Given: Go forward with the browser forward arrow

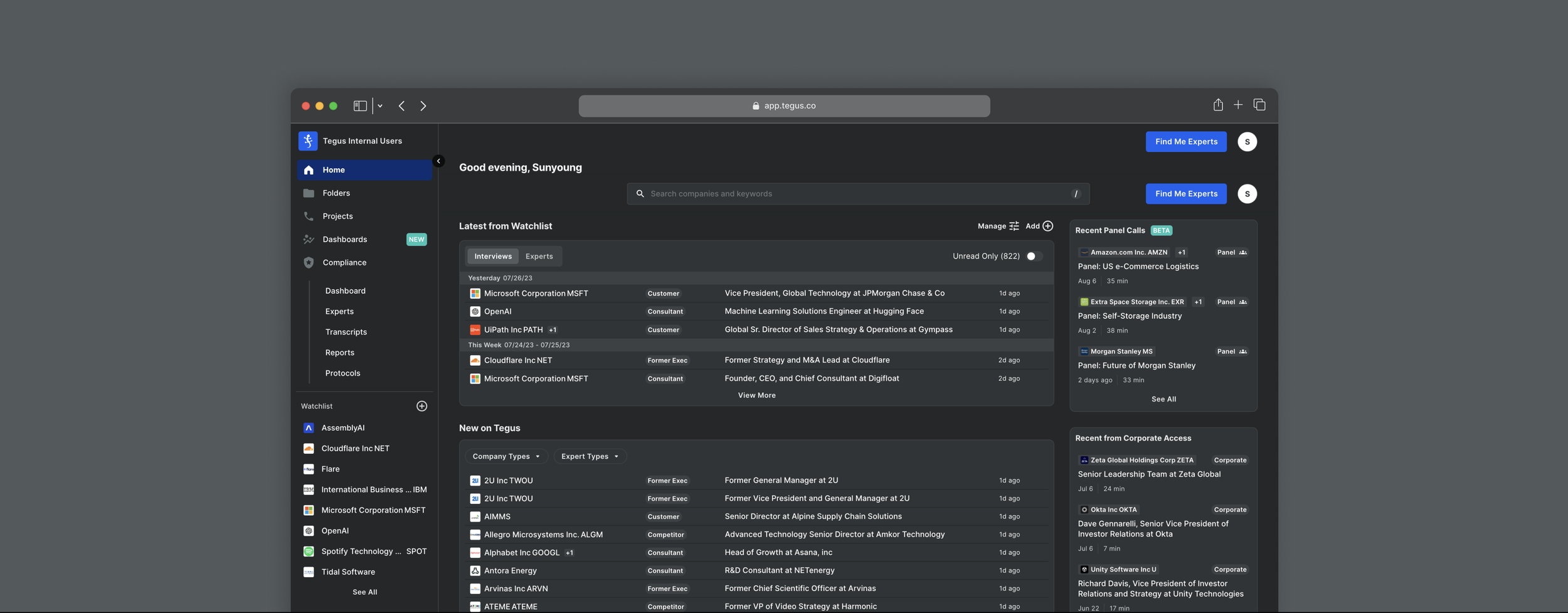Looking at the screenshot, I should pos(423,106).
